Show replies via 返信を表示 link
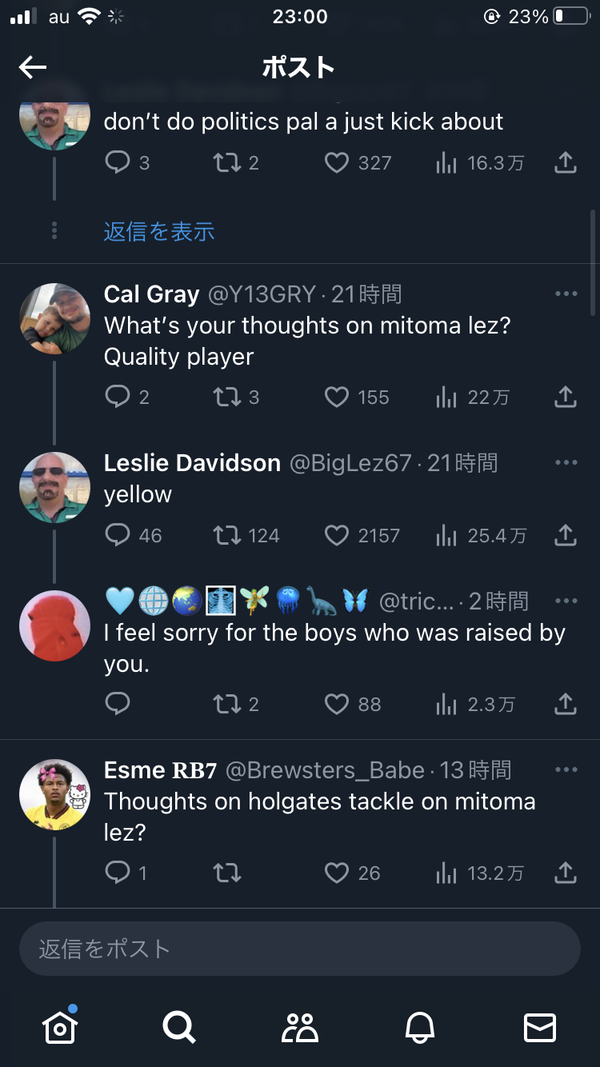 pos(159,230)
